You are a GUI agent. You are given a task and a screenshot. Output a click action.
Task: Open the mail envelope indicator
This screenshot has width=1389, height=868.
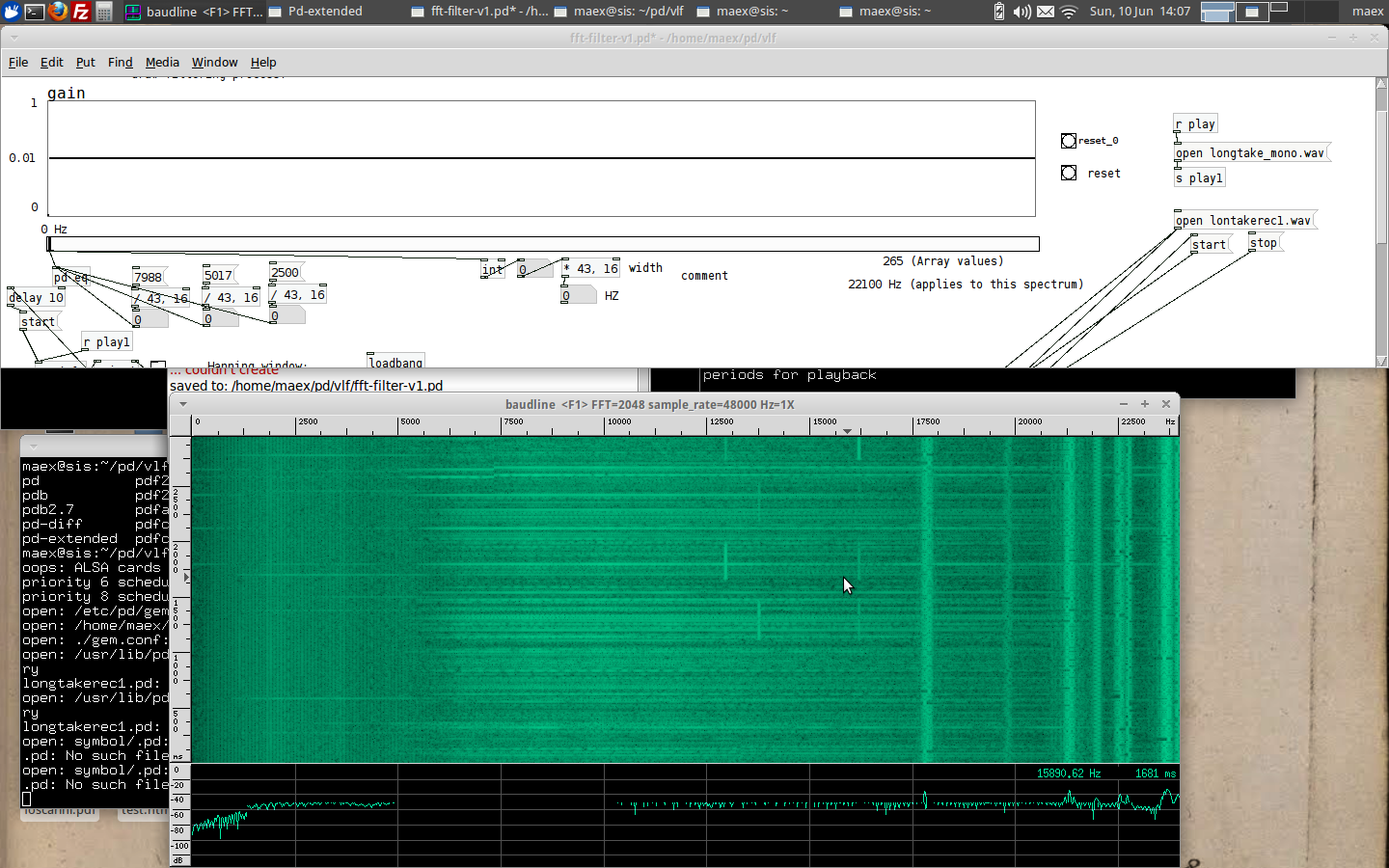(x=1046, y=12)
